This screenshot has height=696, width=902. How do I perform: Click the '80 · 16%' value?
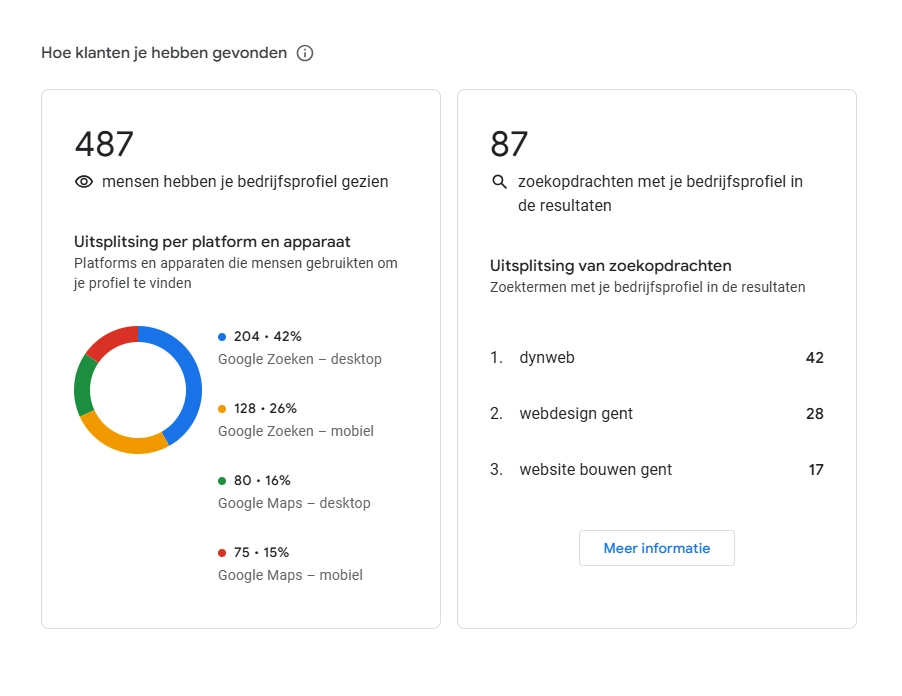tap(262, 480)
